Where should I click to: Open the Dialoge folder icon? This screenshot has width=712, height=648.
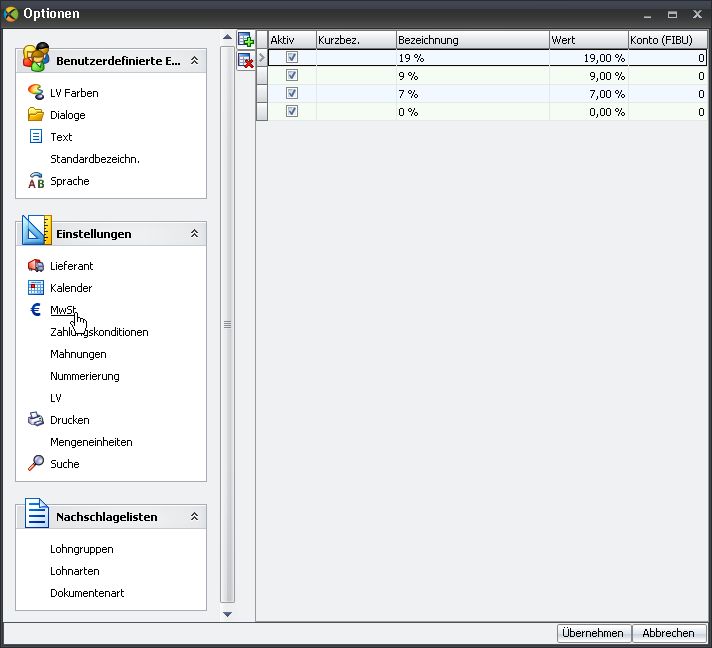tap(36, 115)
